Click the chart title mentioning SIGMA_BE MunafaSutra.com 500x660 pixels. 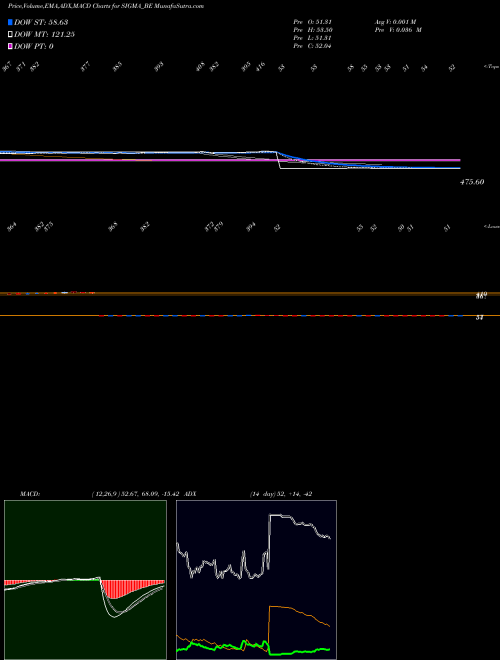coord(106,6)
